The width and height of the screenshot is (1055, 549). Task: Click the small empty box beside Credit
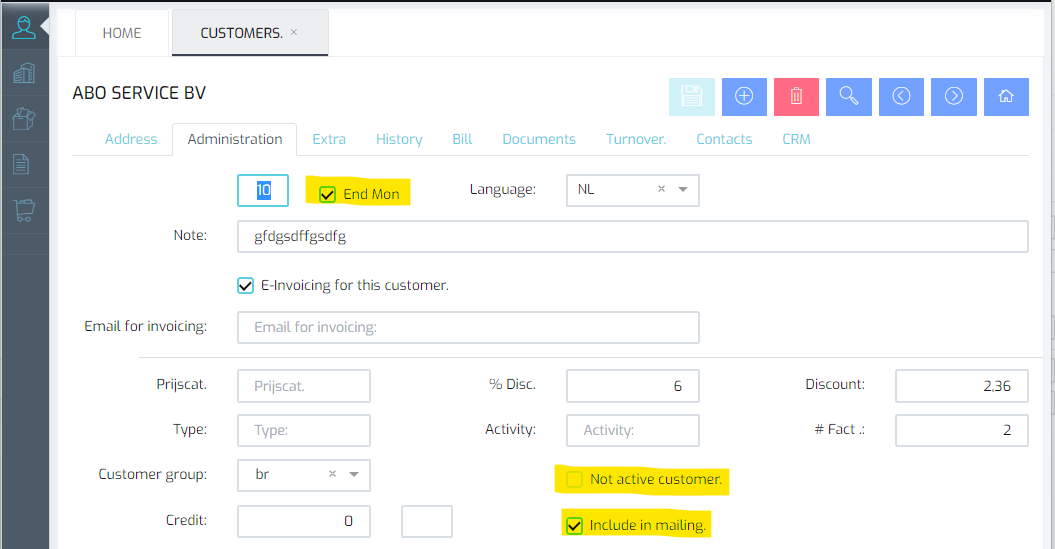427,521
